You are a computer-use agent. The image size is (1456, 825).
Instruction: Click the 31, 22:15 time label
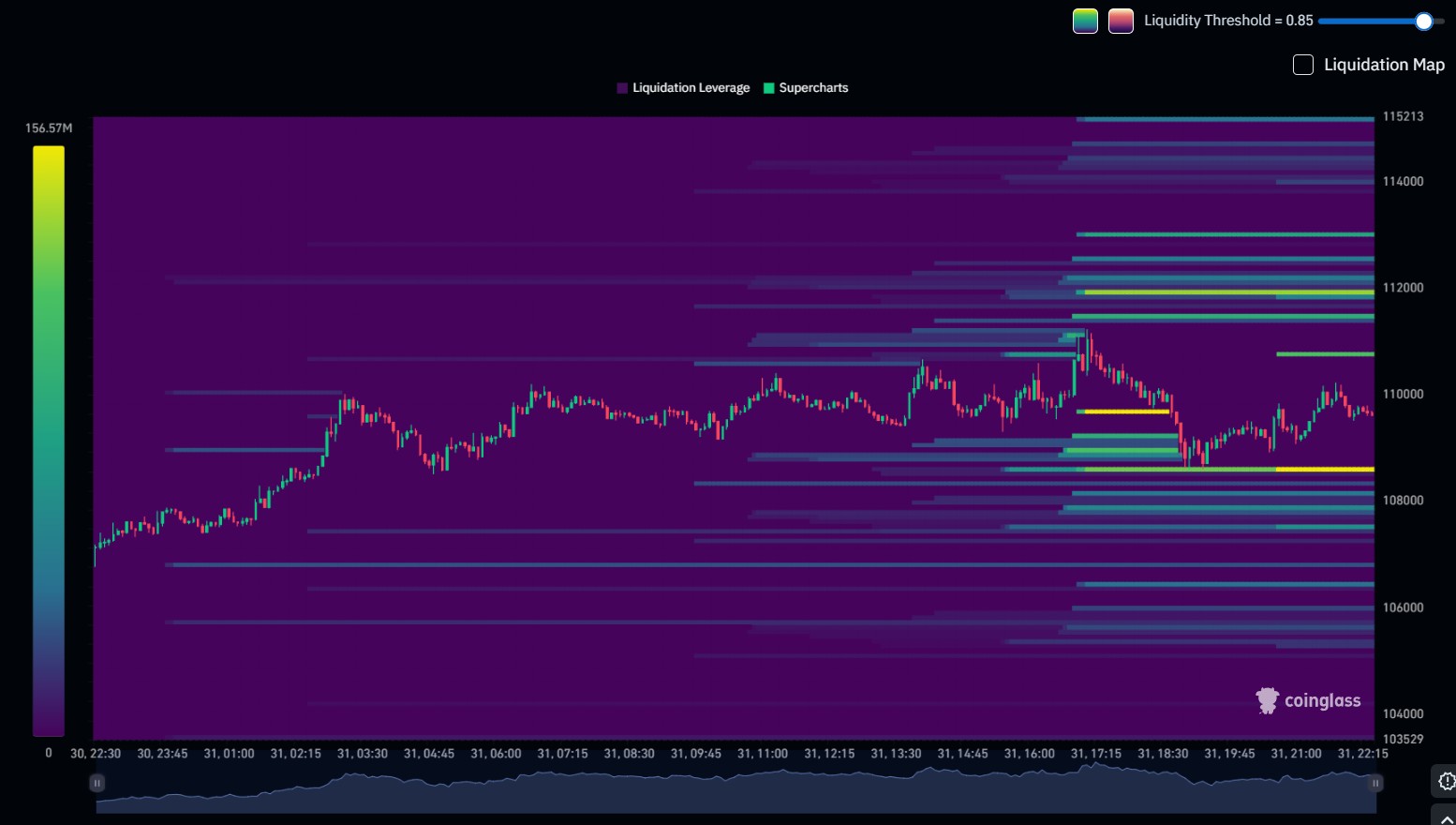[x=1362, y=754]
